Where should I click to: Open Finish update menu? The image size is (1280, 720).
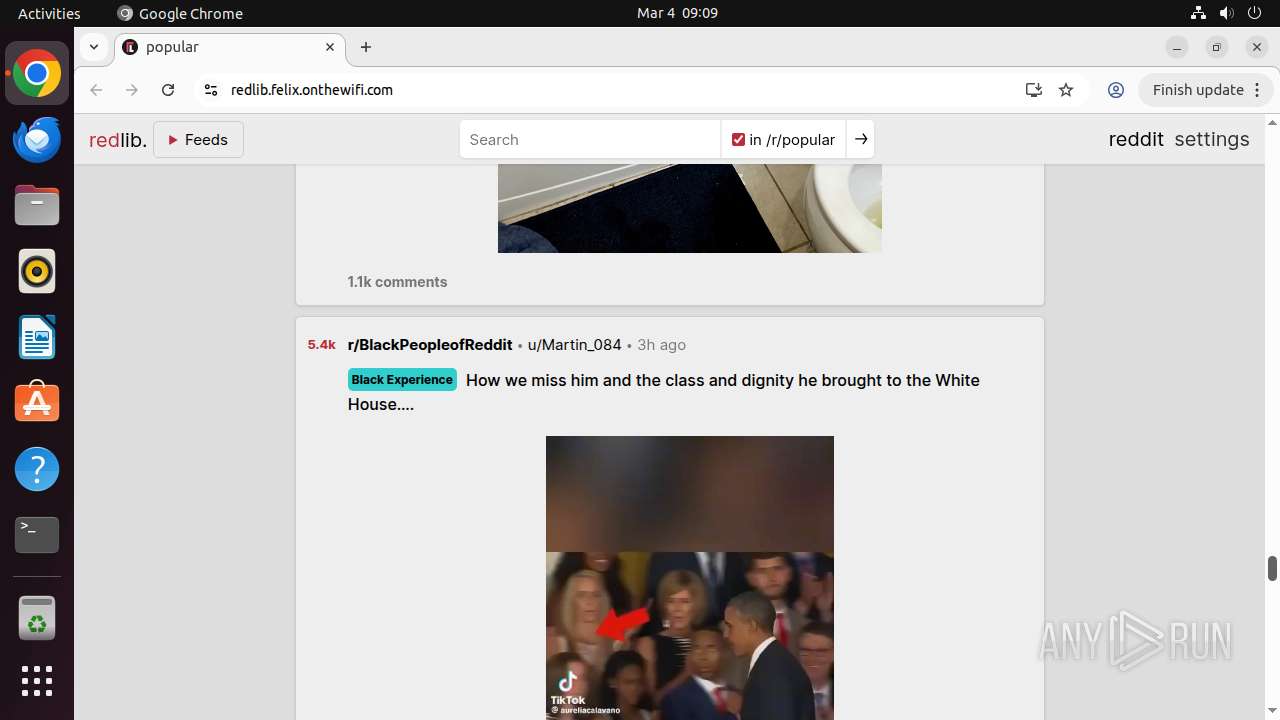1205,90
